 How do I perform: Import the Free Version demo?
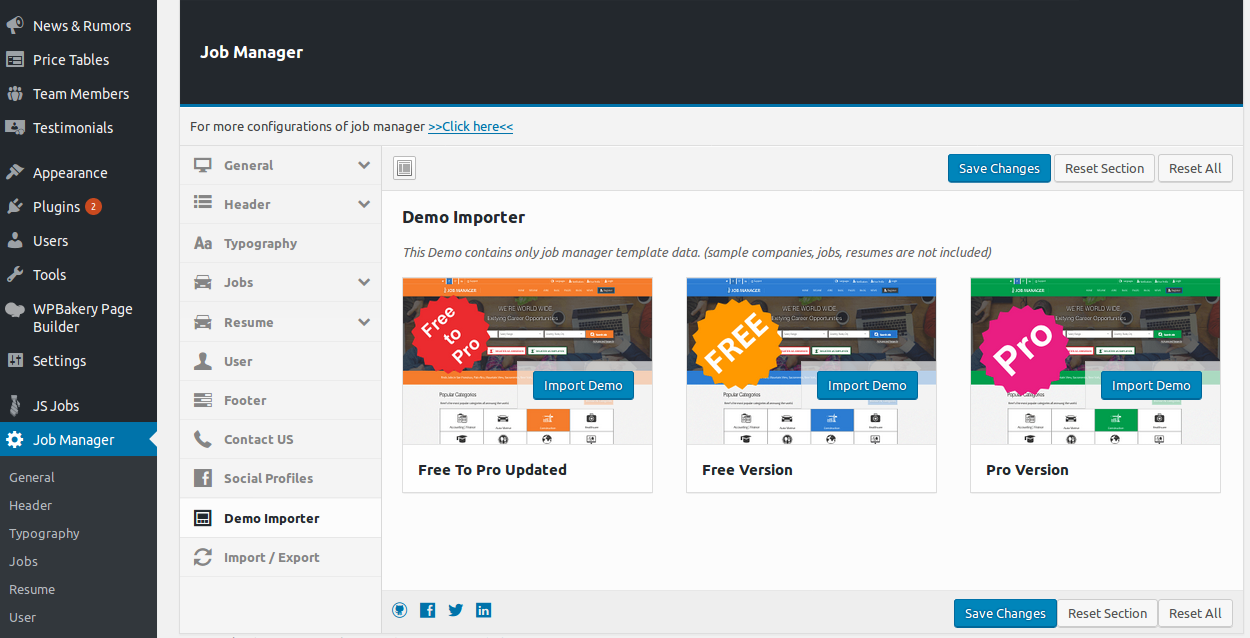(867, 386)
